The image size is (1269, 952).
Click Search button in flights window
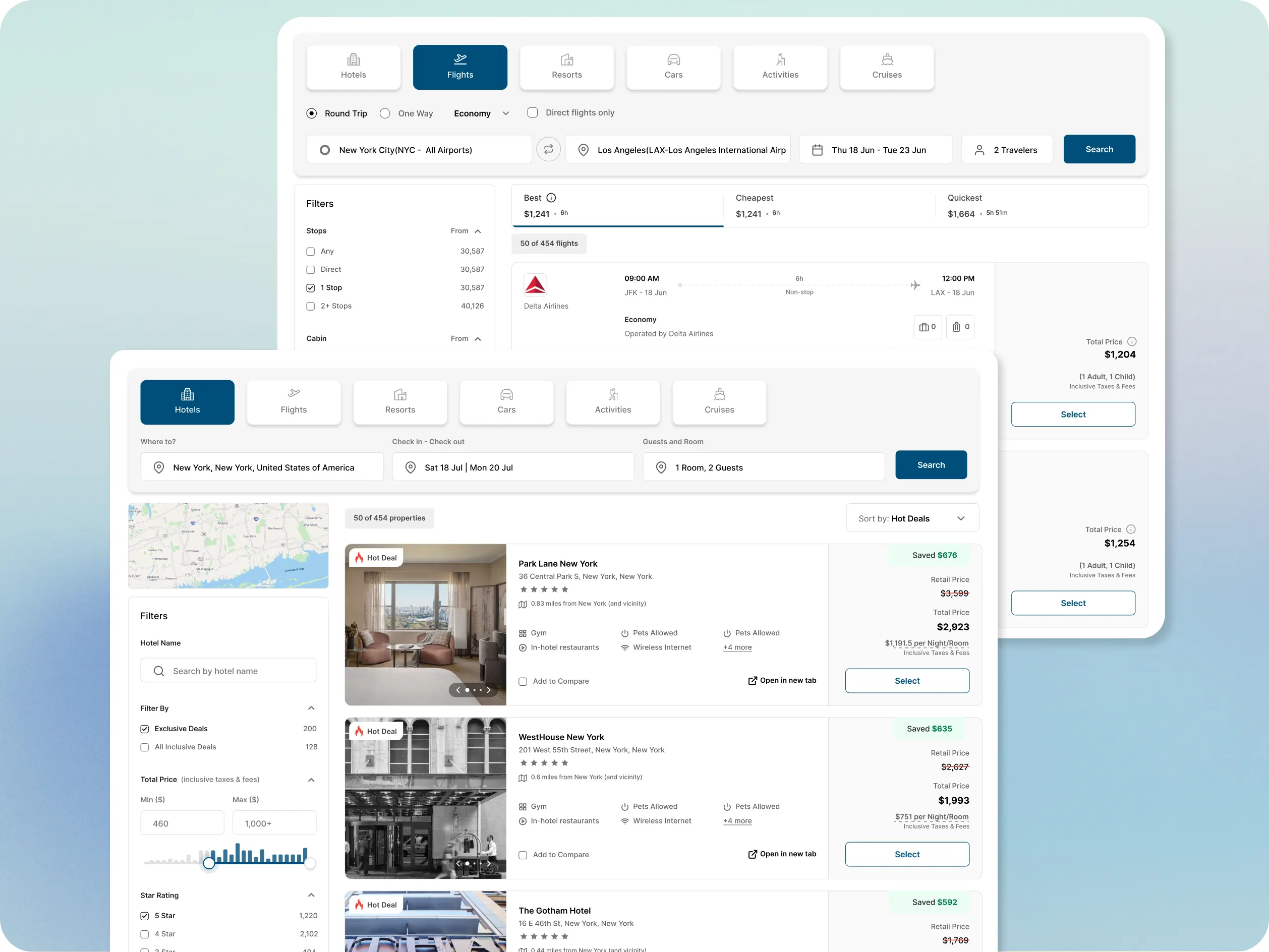tap(1099, 149)
